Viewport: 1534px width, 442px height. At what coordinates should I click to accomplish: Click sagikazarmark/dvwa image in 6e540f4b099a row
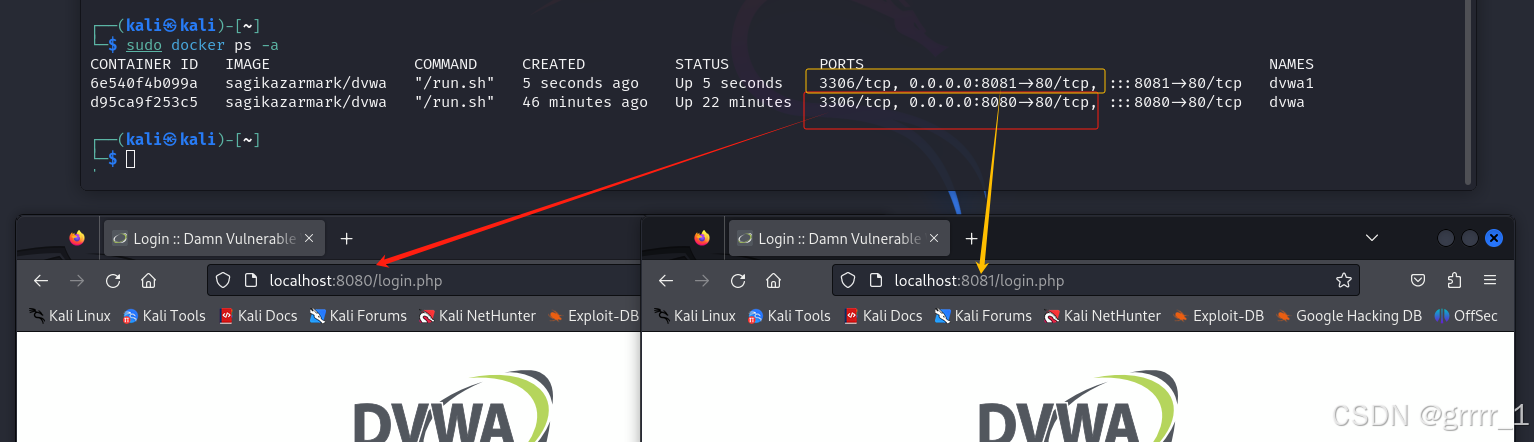306,83
